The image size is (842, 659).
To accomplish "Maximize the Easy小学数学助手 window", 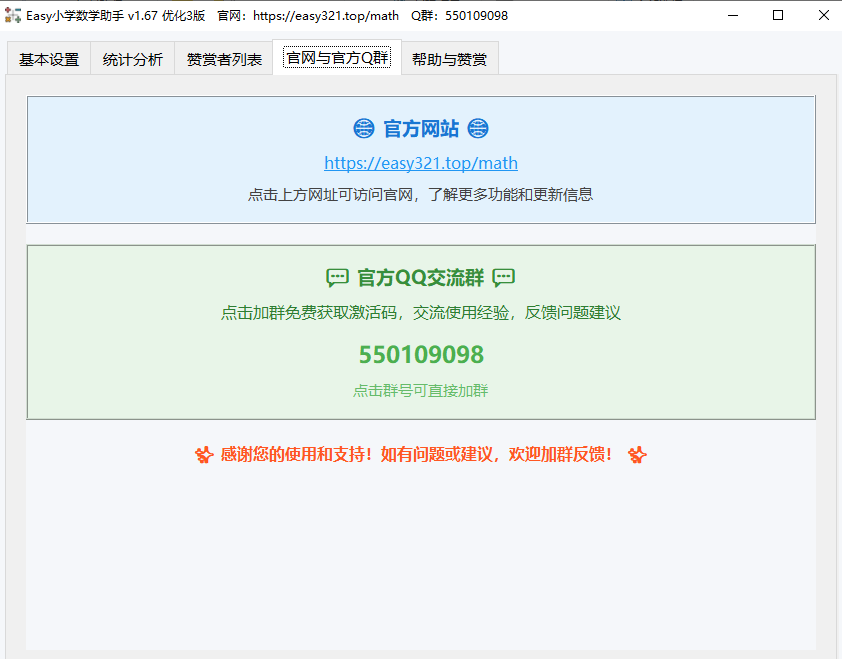I will pyautogui.click(x=778, y=16).
